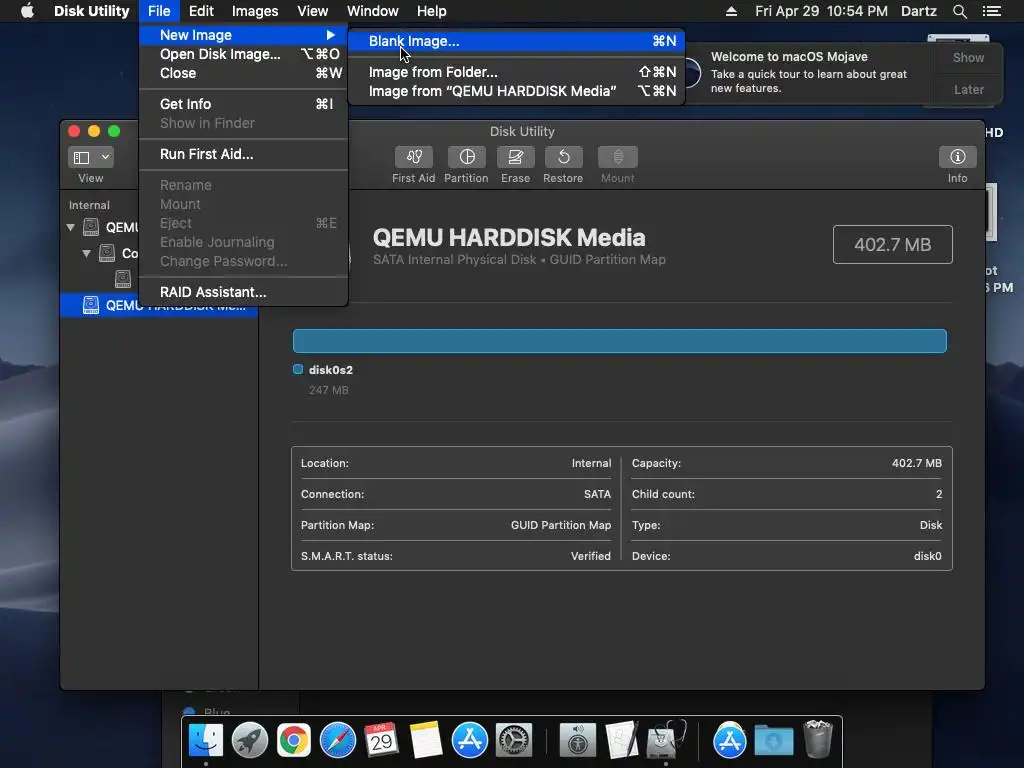The height and width of the screenshot is (768, 1024).
Task: Open Launchpad rocket icon in Dock
Action: tap(249, 741)
